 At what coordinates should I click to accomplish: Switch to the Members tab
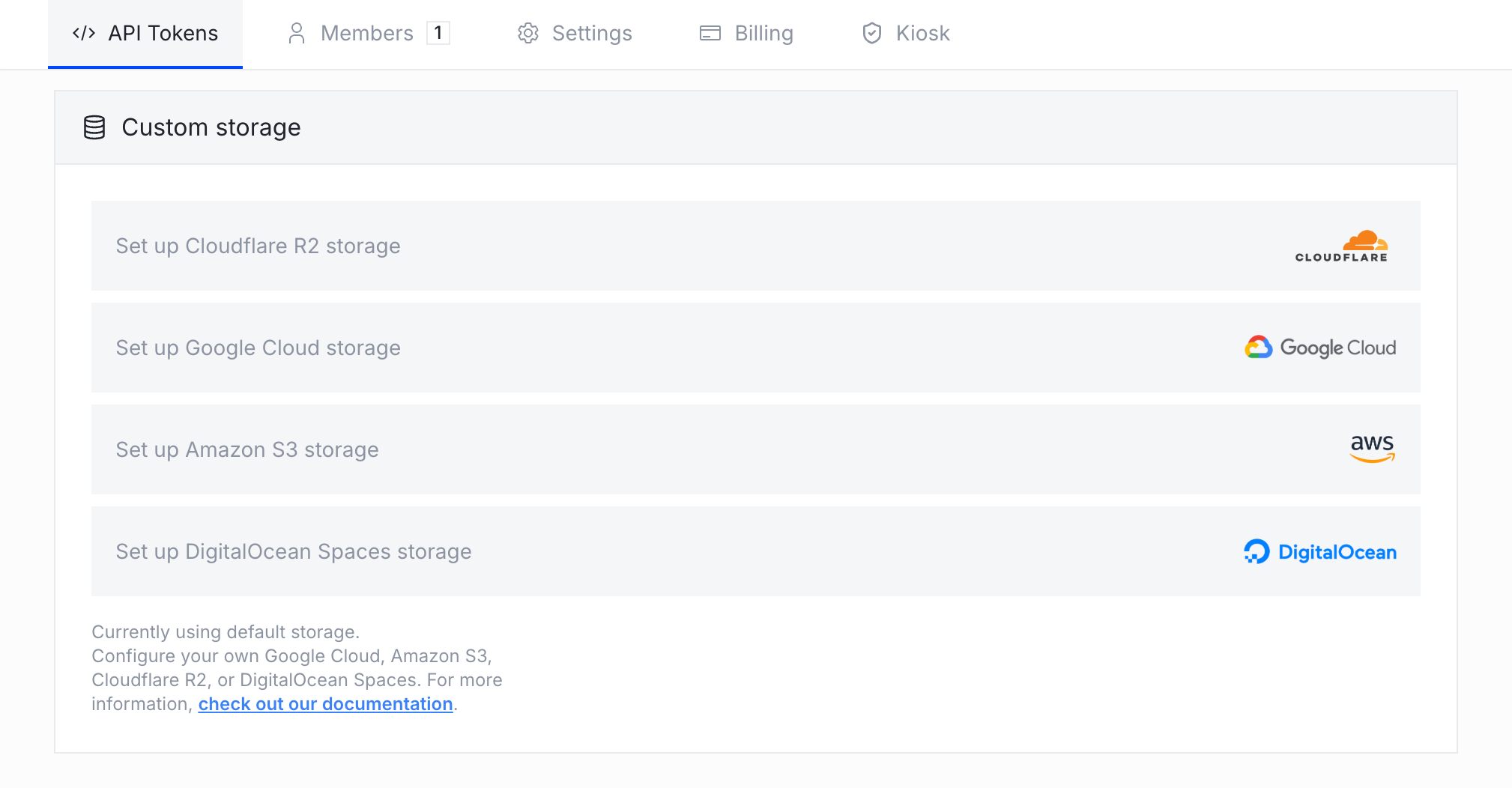[x=368, y=34]
